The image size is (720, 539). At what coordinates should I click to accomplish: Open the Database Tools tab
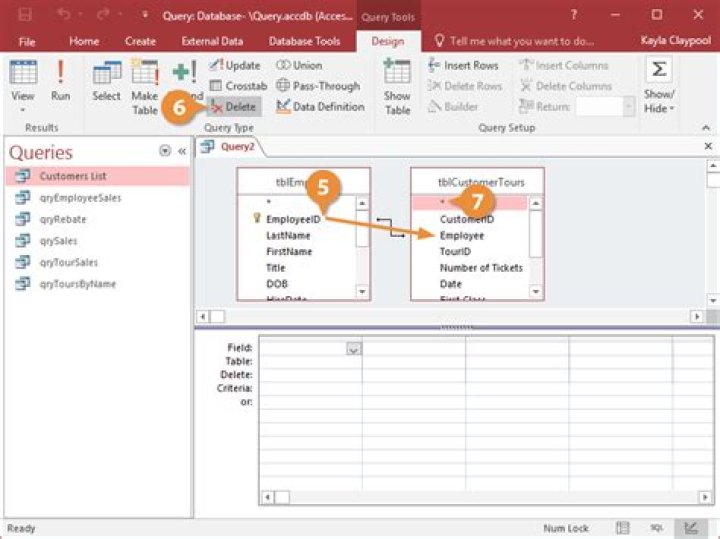[304, 41]
